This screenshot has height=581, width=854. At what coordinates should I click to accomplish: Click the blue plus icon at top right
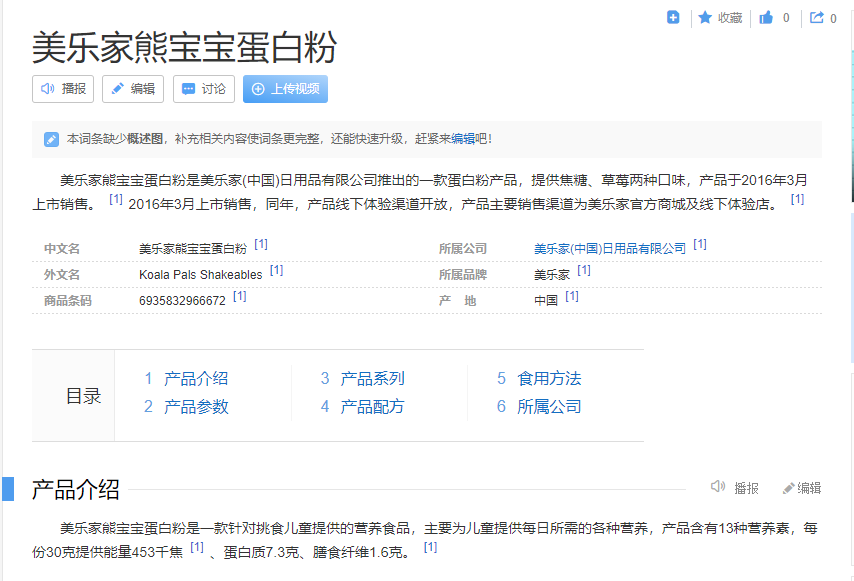pyautogui.click(x=673, y=17)
